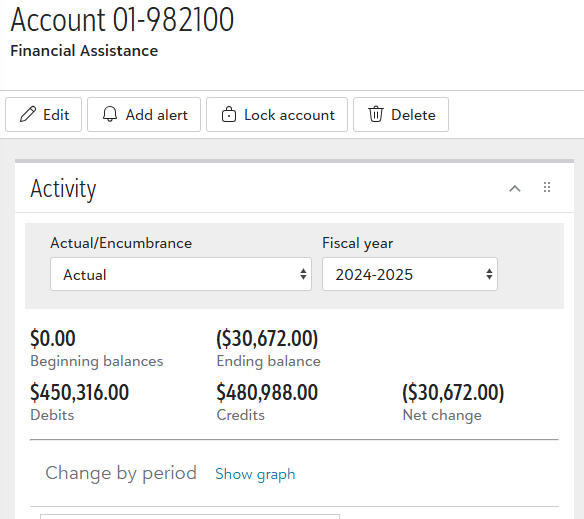Click the Add alert button
584x519 pixels.
pos(144,114)
